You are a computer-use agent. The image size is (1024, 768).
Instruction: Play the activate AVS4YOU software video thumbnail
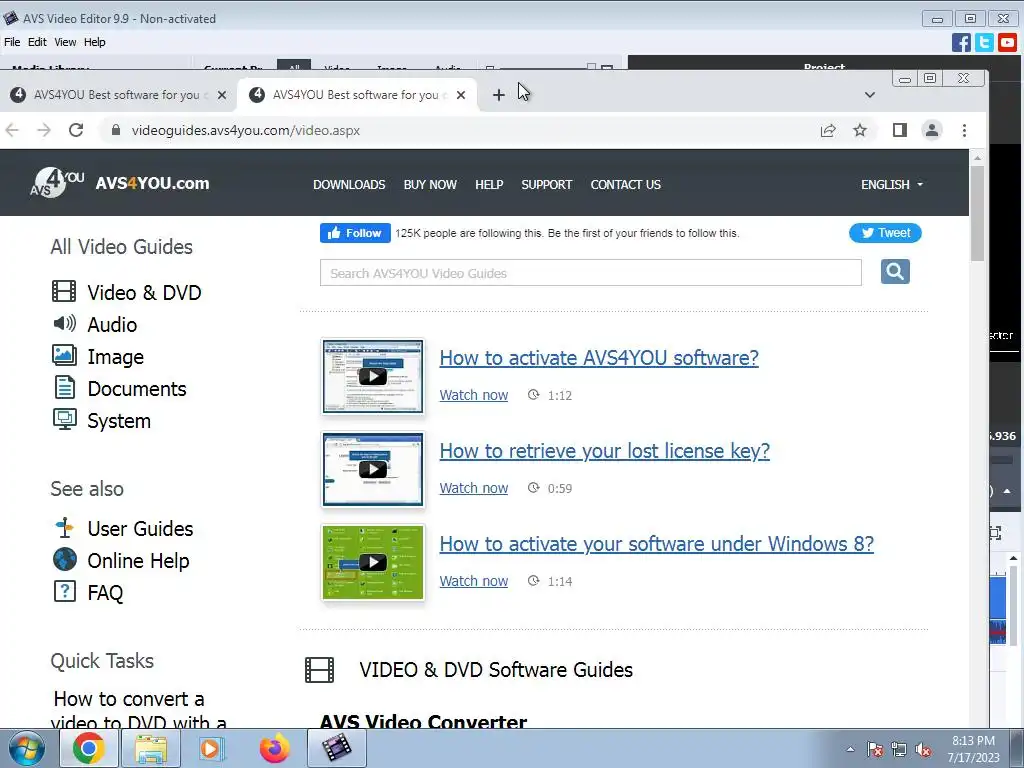point(373,376)
